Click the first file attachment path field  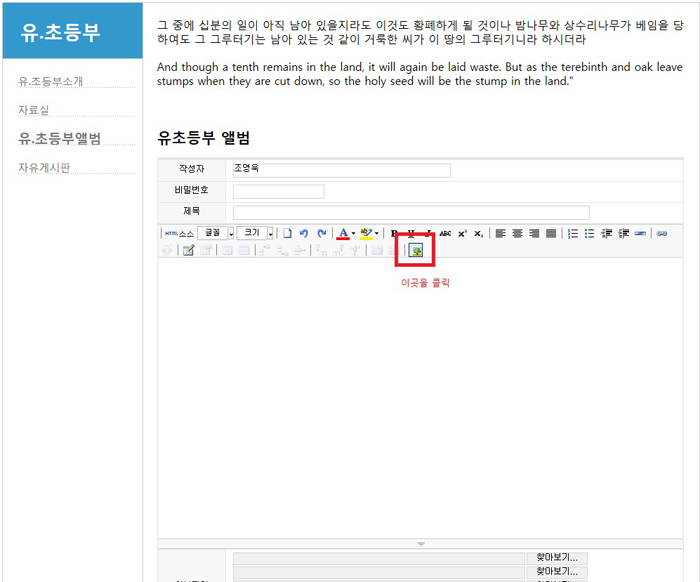(379, 558)
